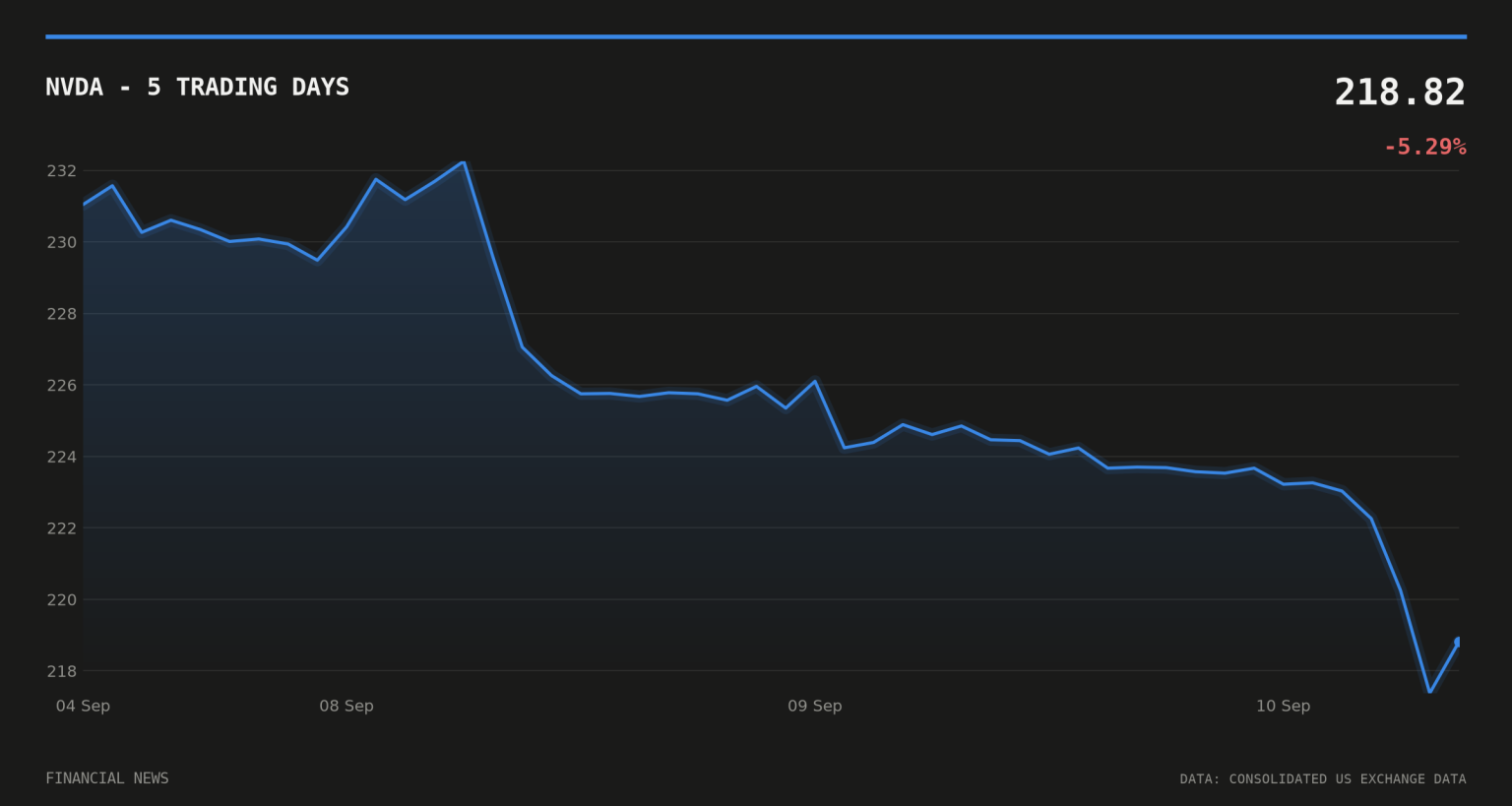Click the 230 y-axis label
This screenshot has width=1512, height=806.
pos(61,242)
